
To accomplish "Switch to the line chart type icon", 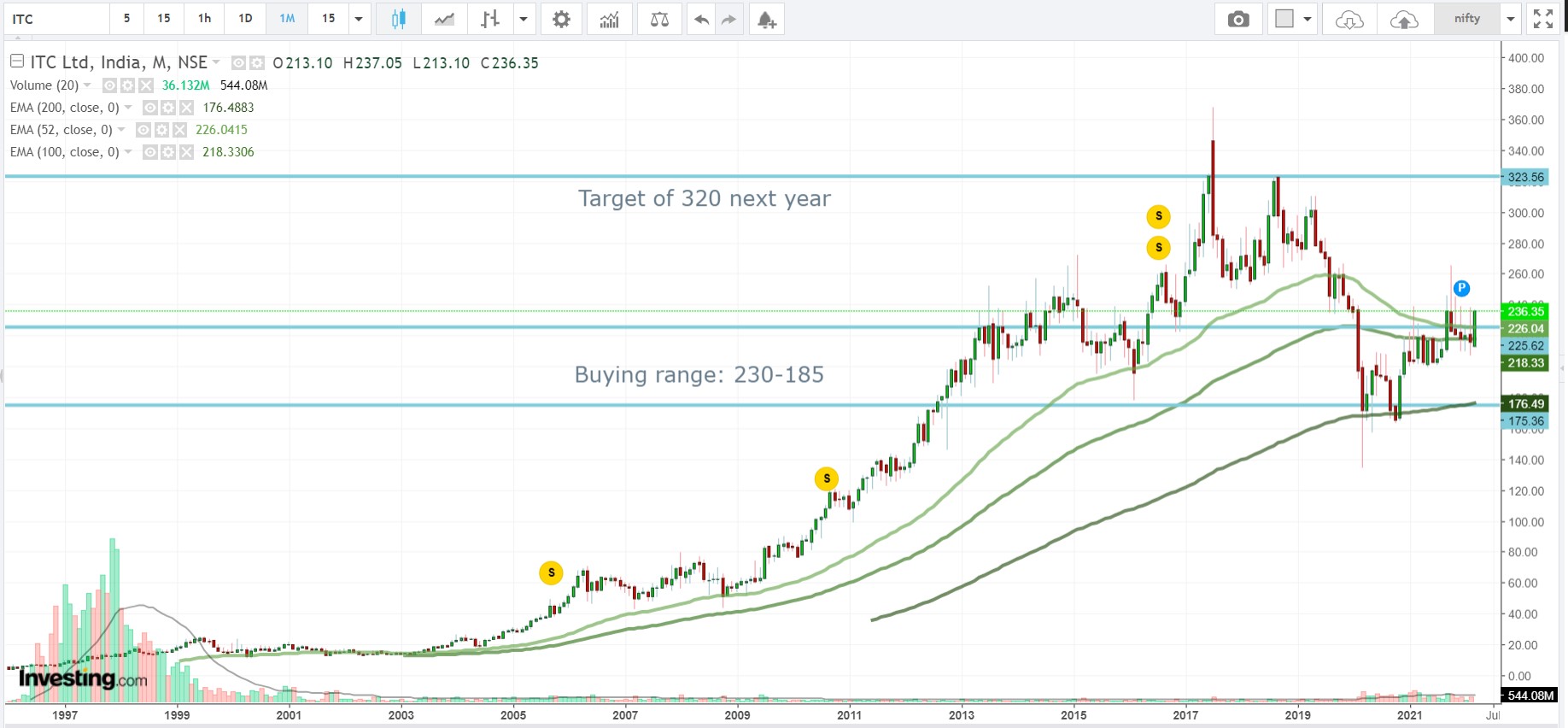I will coord(444,19).
